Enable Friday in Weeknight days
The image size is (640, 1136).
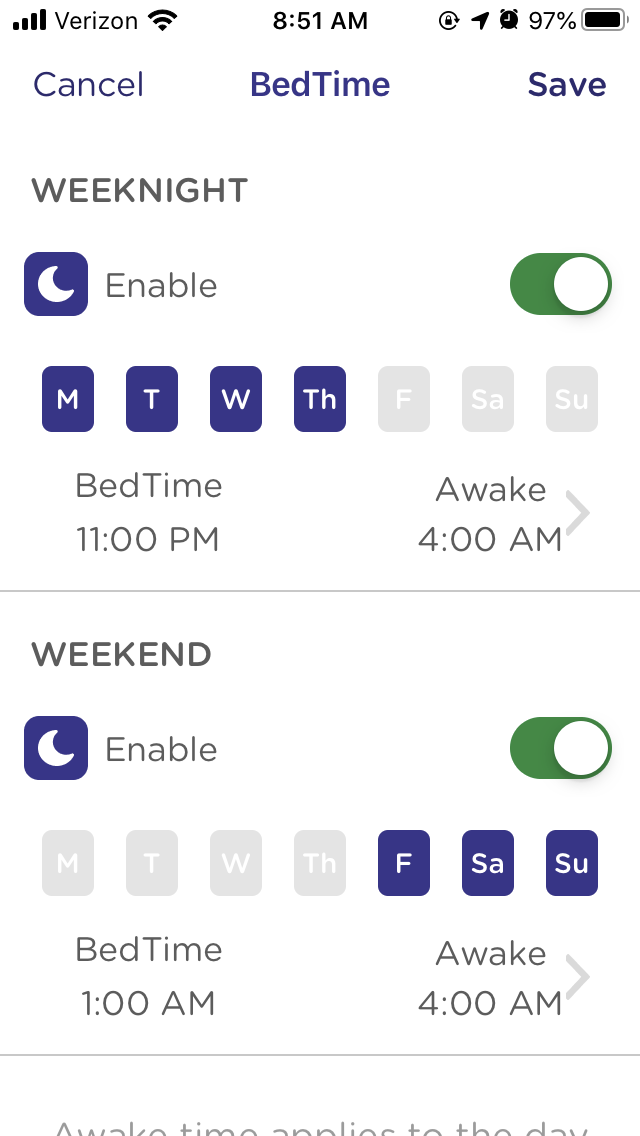coord(404,399)
